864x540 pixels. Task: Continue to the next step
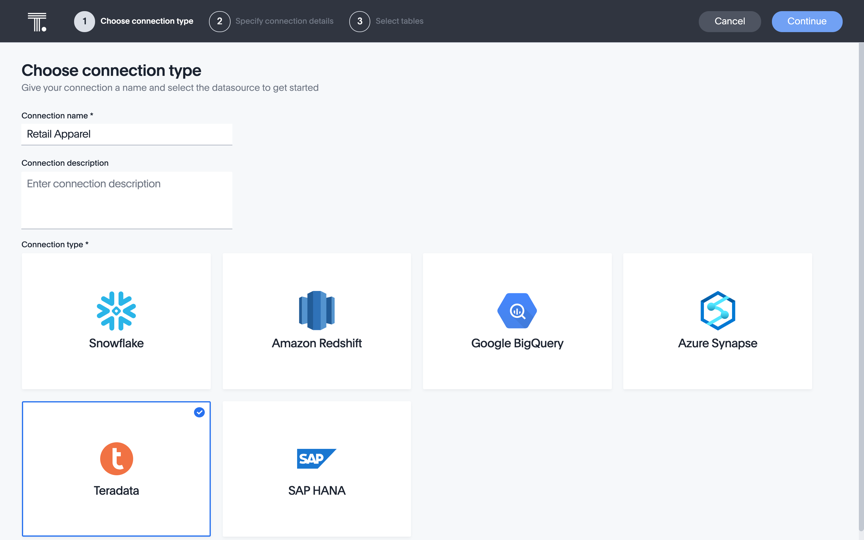coord(807,21)
